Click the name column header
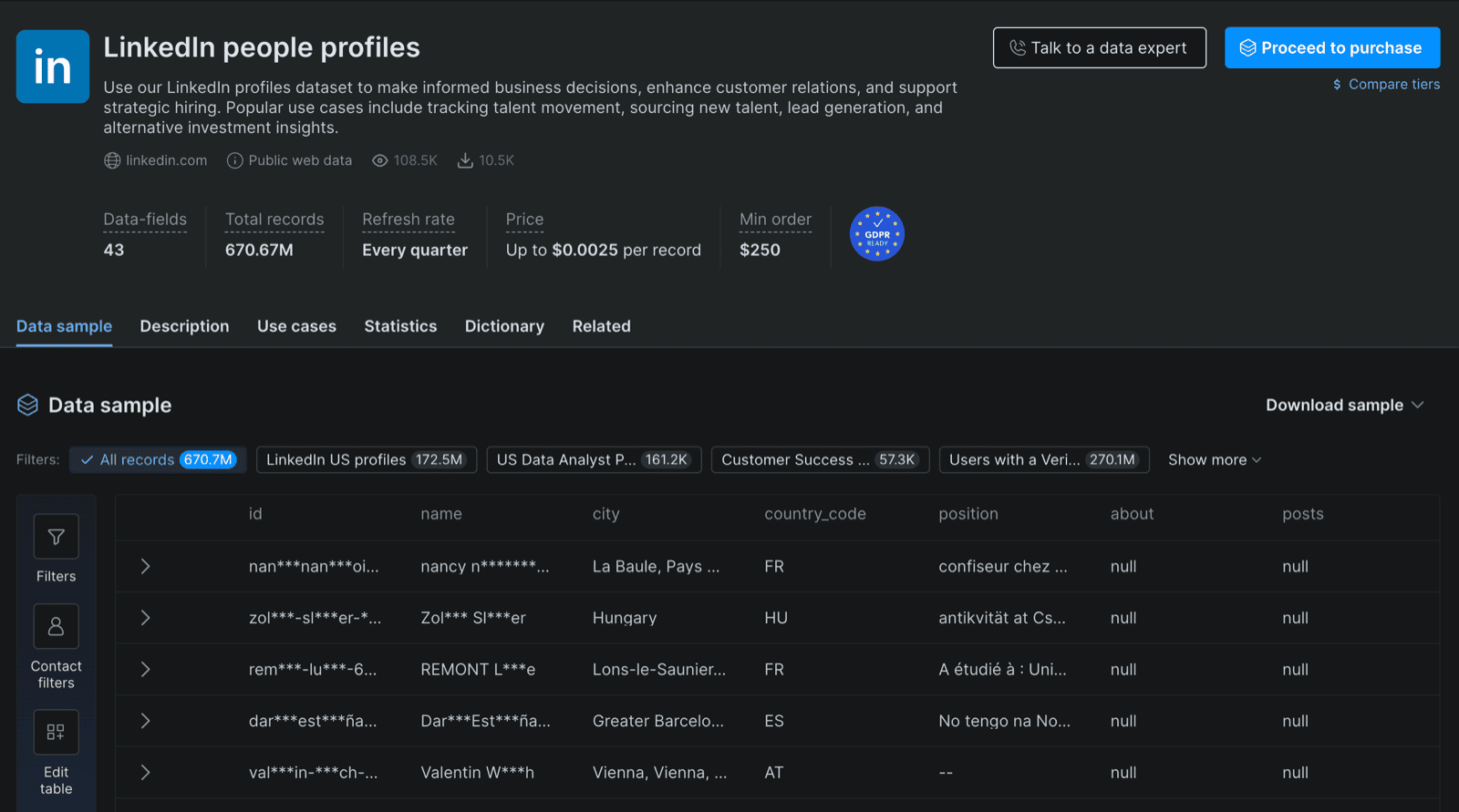1459x812 pixels. click(x=441, y=514)
